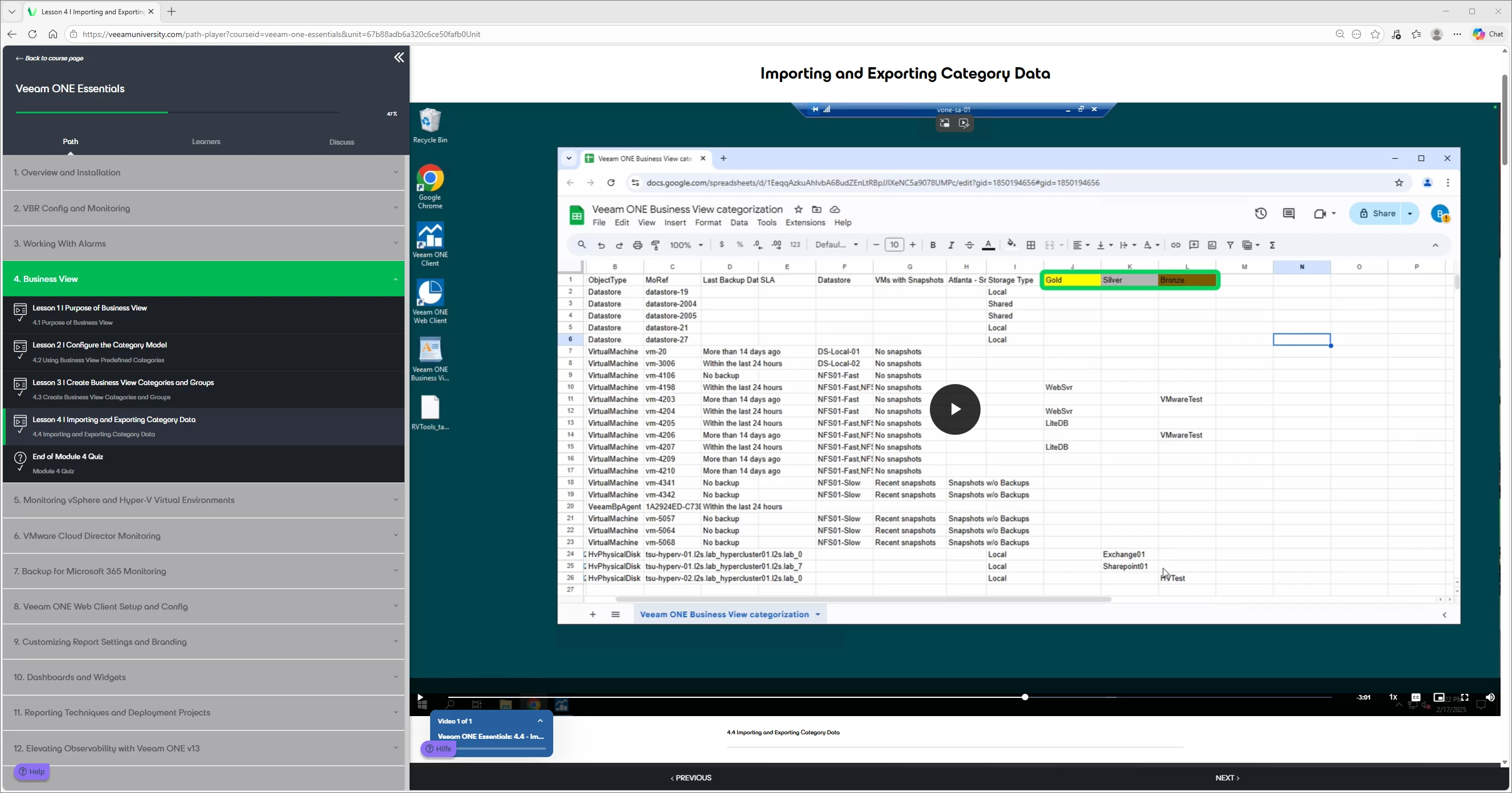Open the End of Module 4 Quiz
The height and width of the screenshot is (793, 1512).
pos(68,457)
